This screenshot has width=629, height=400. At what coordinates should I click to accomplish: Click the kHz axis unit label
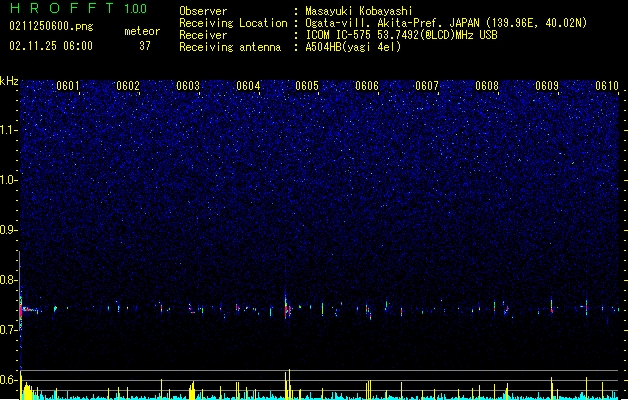(x=9, y=81)
